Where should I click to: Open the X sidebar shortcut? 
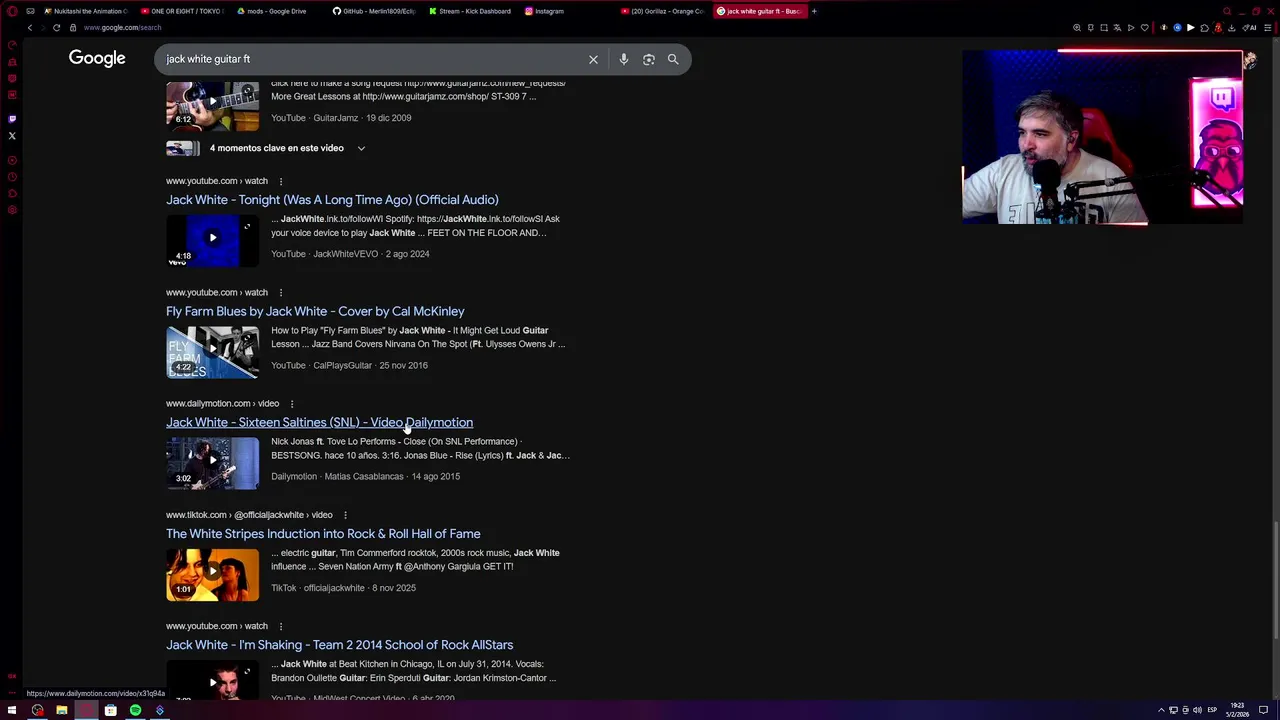point(12,136)
